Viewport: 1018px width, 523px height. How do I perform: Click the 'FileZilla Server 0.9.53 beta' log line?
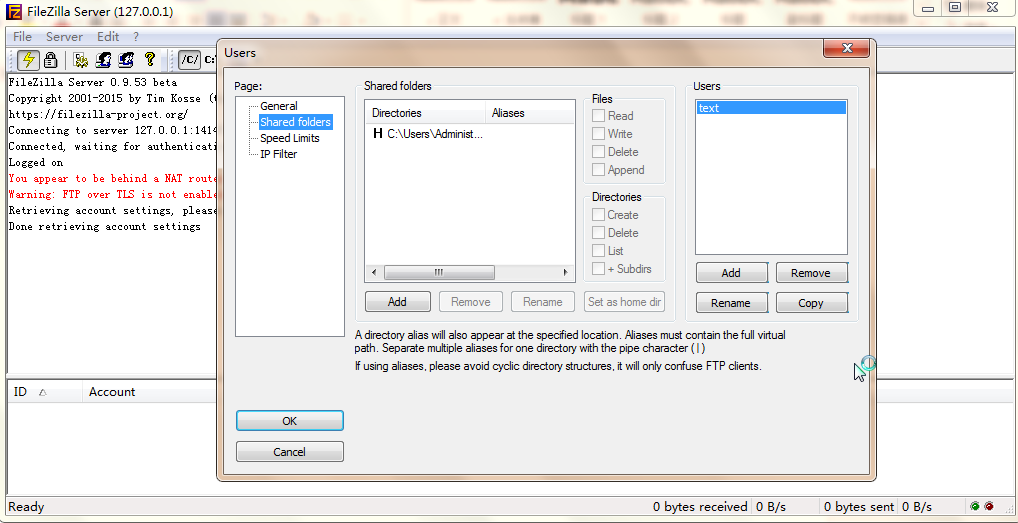click(x=93, y=82)
